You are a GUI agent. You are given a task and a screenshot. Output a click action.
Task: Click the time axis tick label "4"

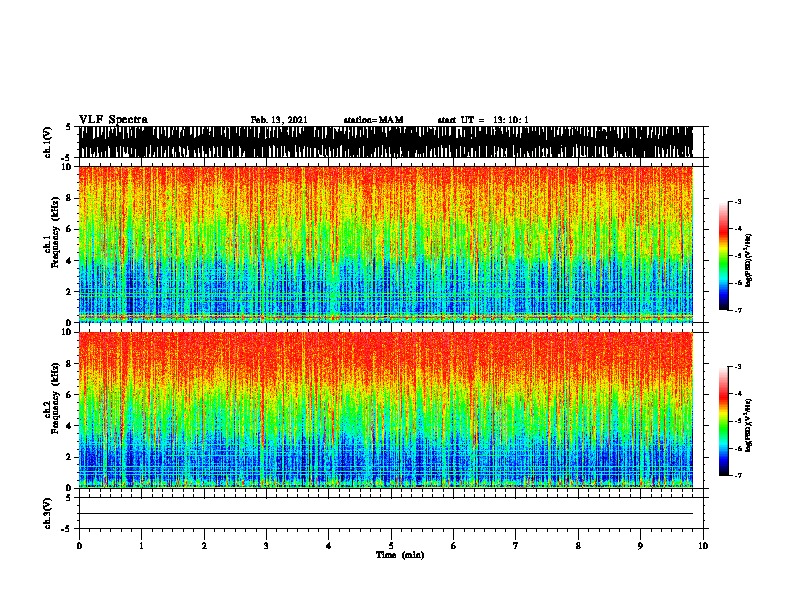[x=329, y=546]
